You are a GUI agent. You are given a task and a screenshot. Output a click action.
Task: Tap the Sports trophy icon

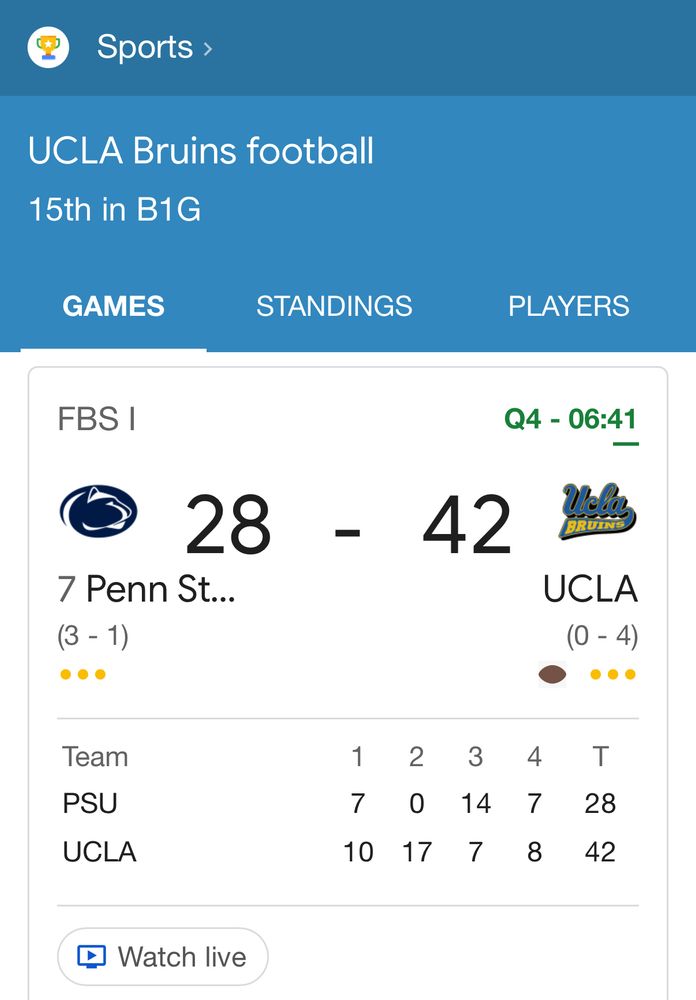48,47
